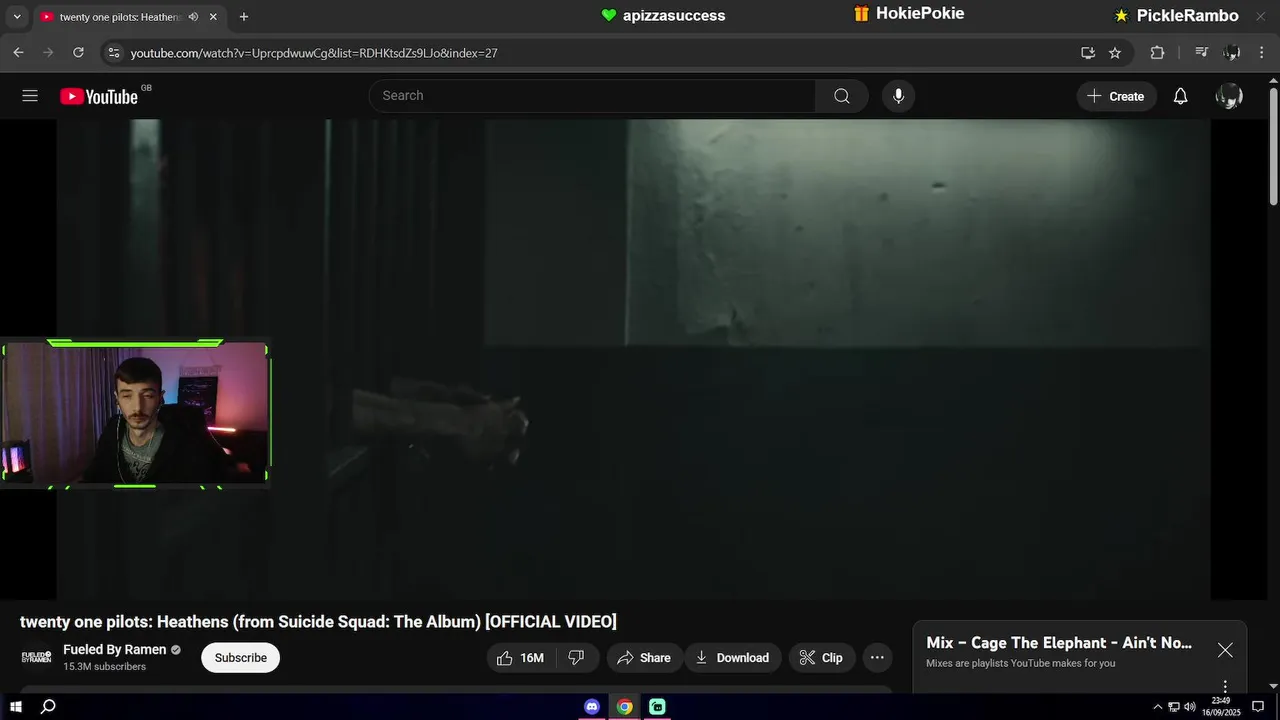
Task: Open the Mix – Cage The Elephant playlist title
Action: click(1059, 643)
